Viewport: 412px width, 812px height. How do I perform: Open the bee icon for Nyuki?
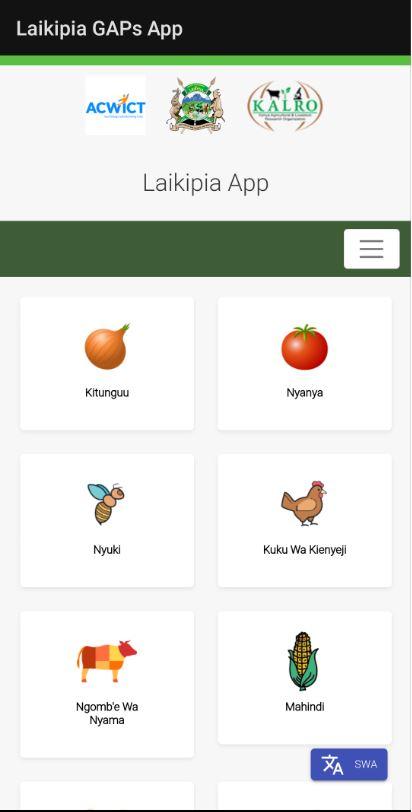point(106,503)
